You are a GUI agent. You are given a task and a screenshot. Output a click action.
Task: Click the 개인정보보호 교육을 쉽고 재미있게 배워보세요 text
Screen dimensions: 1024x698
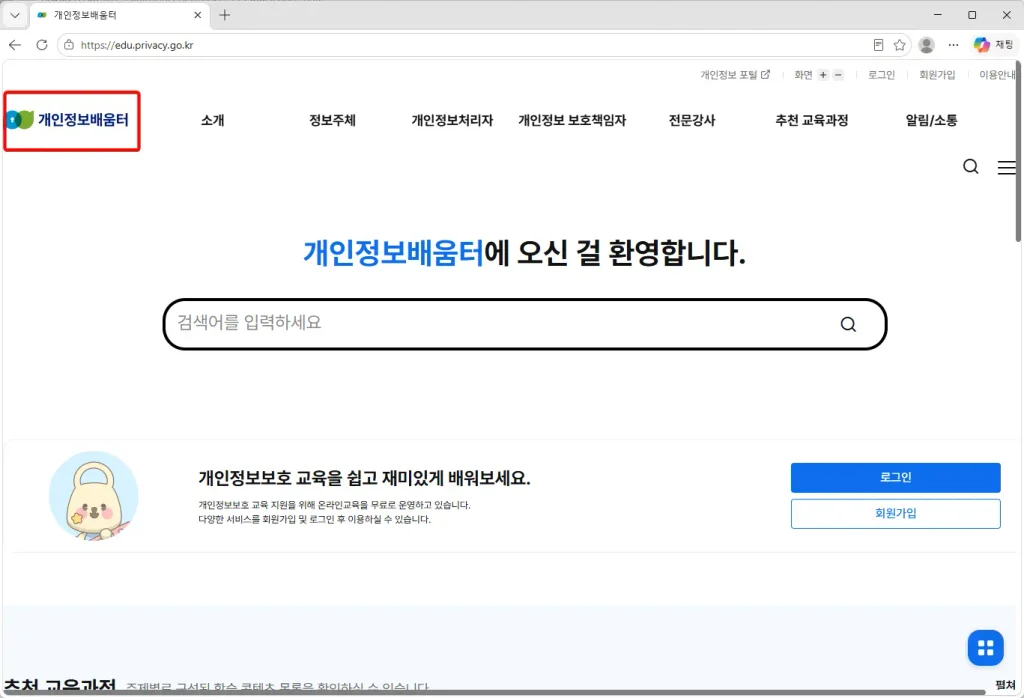(364, 478)
